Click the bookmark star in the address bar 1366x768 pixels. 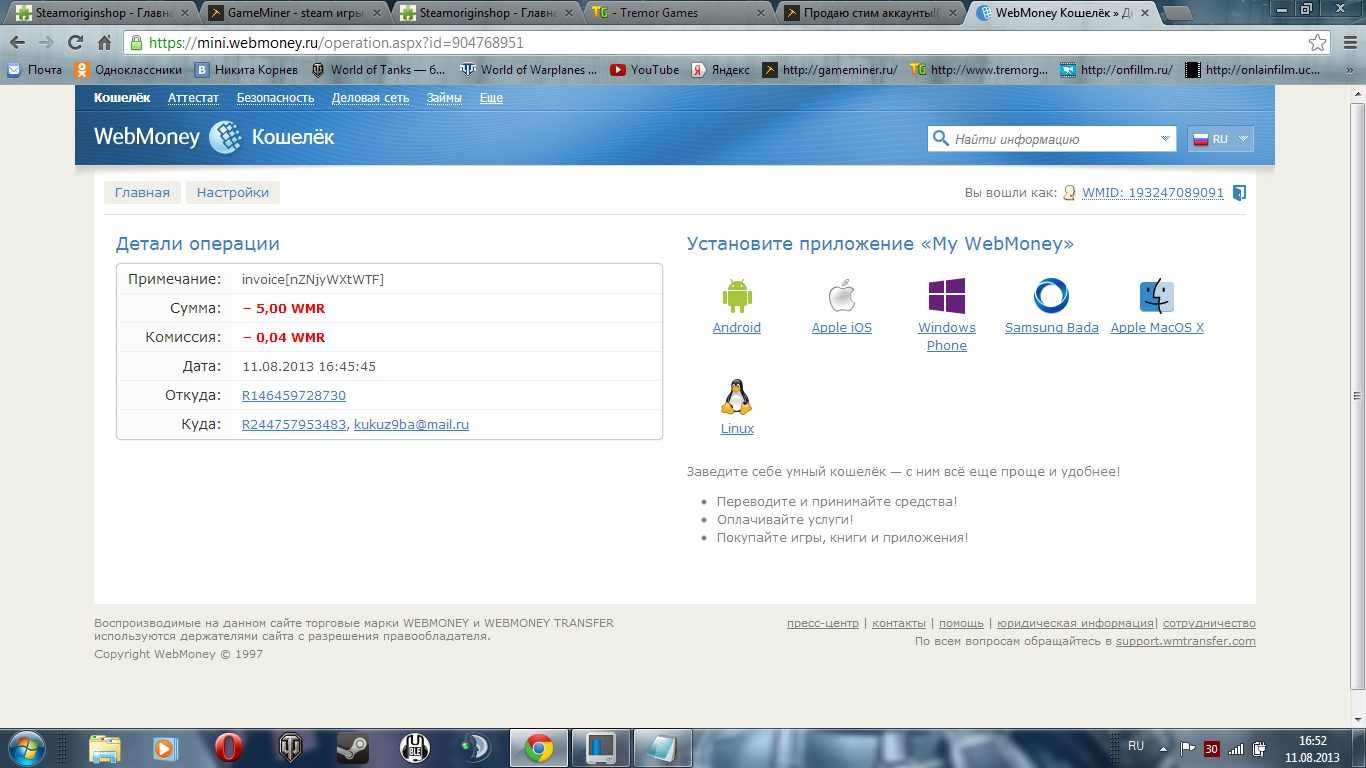[1319, 43]
